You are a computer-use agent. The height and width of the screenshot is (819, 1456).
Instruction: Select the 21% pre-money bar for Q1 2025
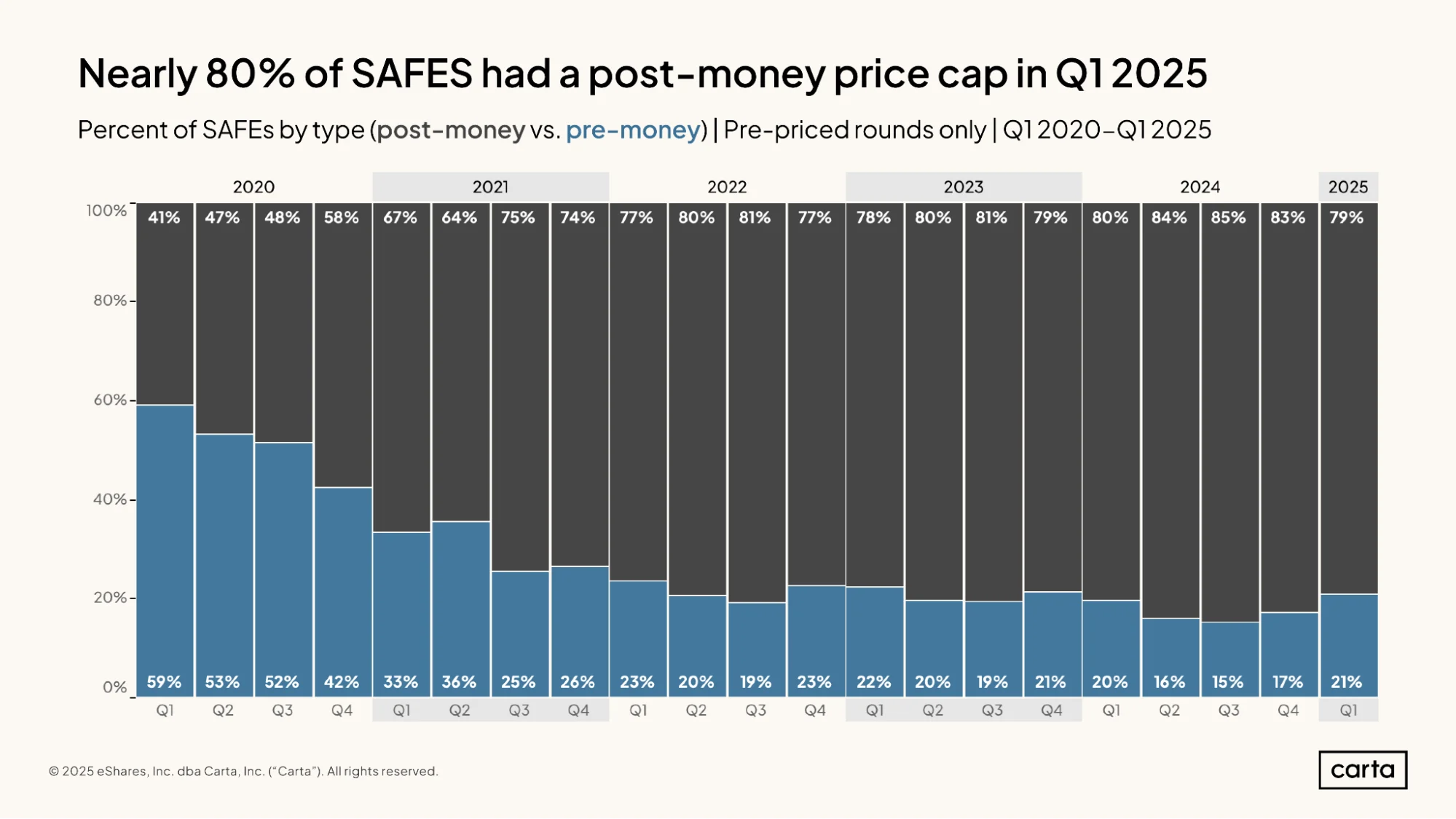click(x=1348, y=645)
